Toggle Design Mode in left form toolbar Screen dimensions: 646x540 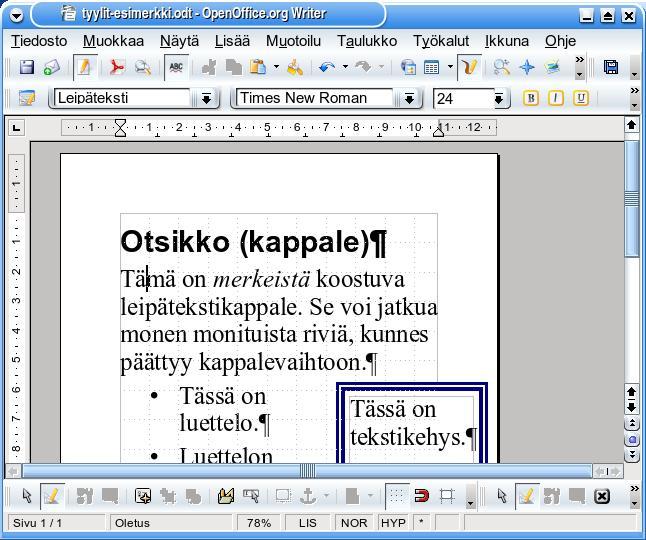[52, 496]
